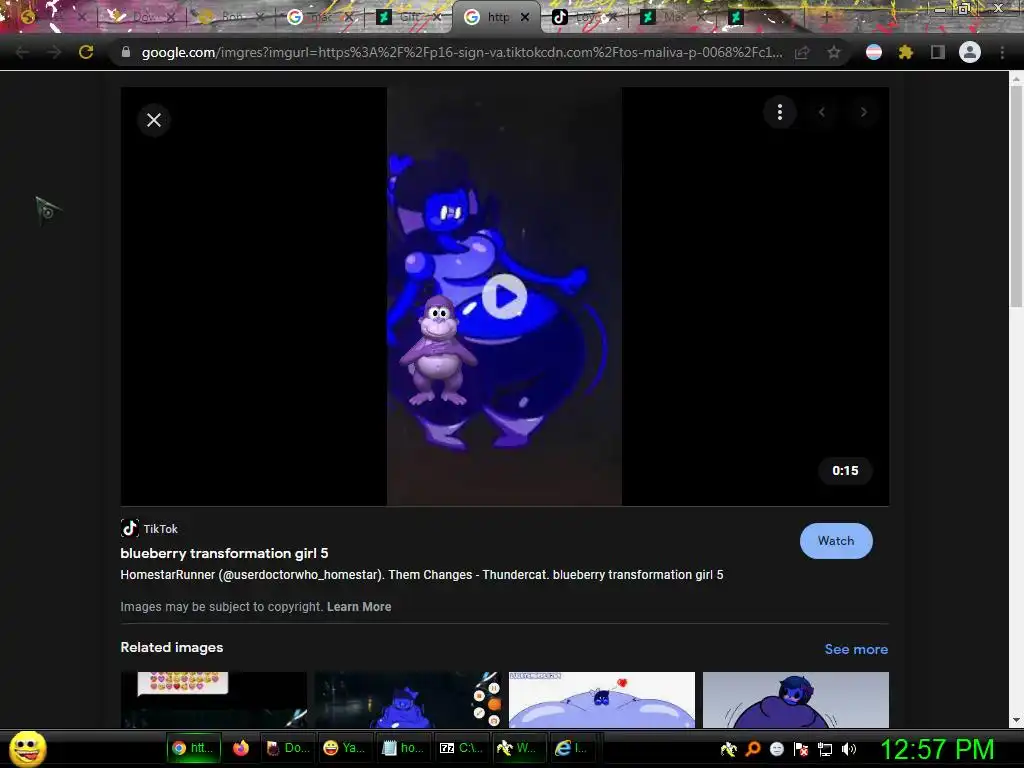Select the Chrome 'htt...' taskbar item
Image resolution: width=1024 pixels, height=768 pixels.
pos(193,748)
